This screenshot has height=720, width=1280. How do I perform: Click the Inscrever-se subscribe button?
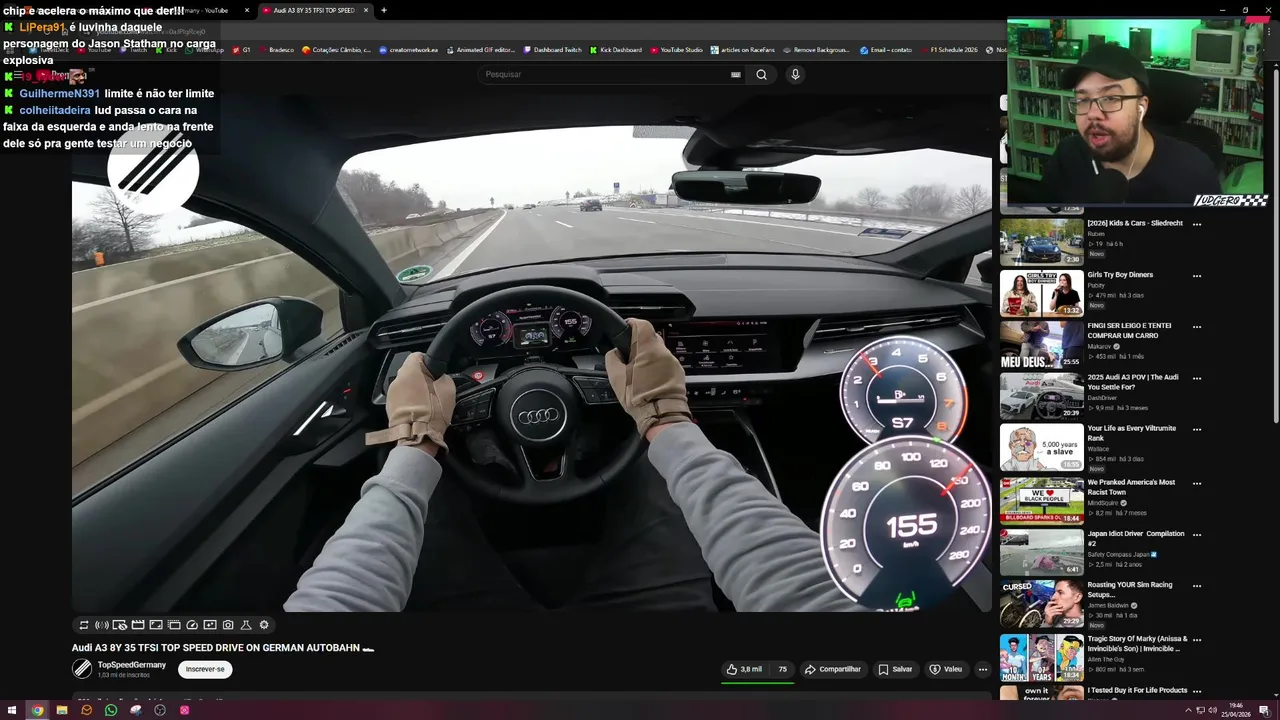[205, 669]
